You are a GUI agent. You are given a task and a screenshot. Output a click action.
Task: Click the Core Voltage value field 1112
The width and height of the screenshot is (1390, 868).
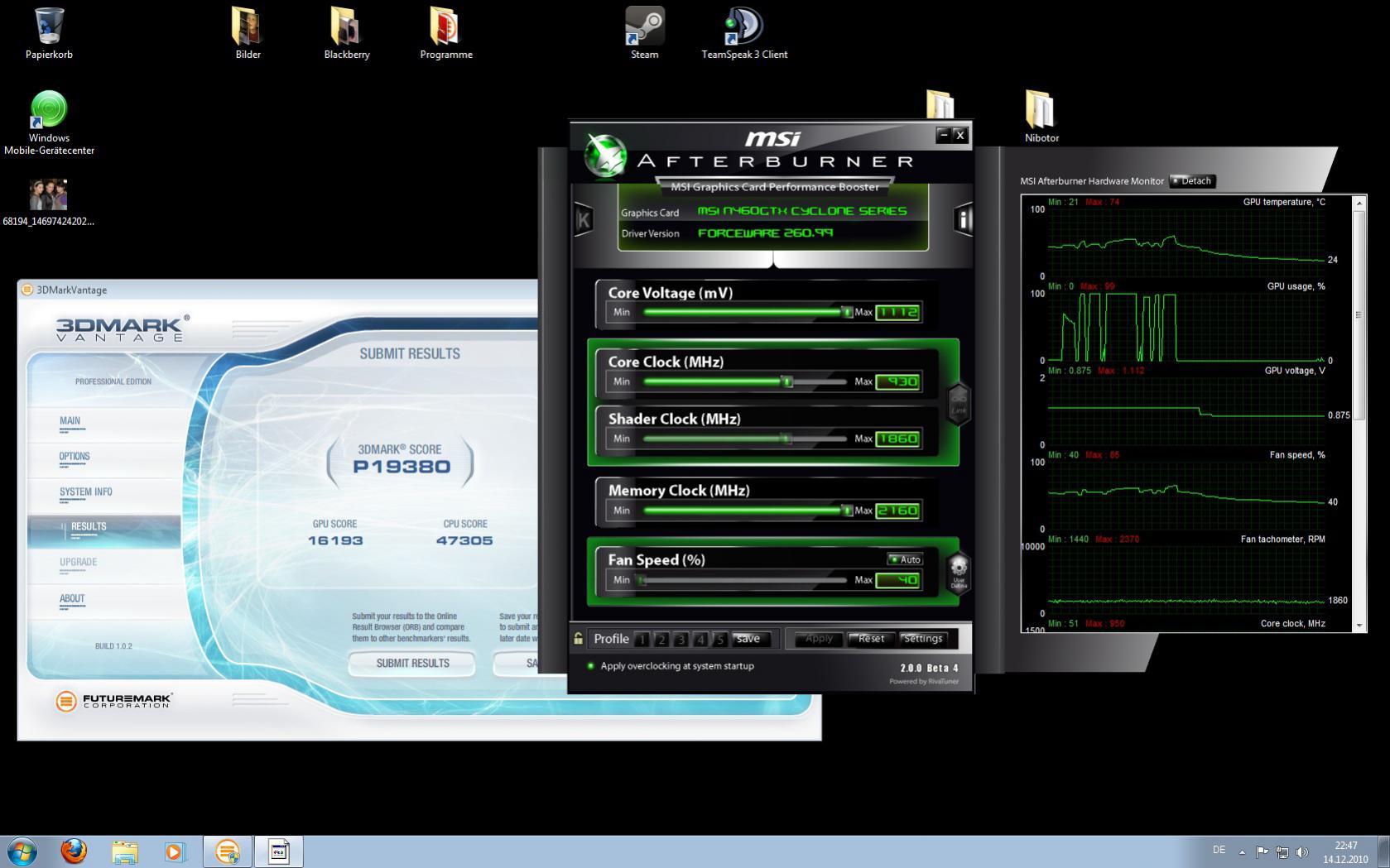pos(897,312)
